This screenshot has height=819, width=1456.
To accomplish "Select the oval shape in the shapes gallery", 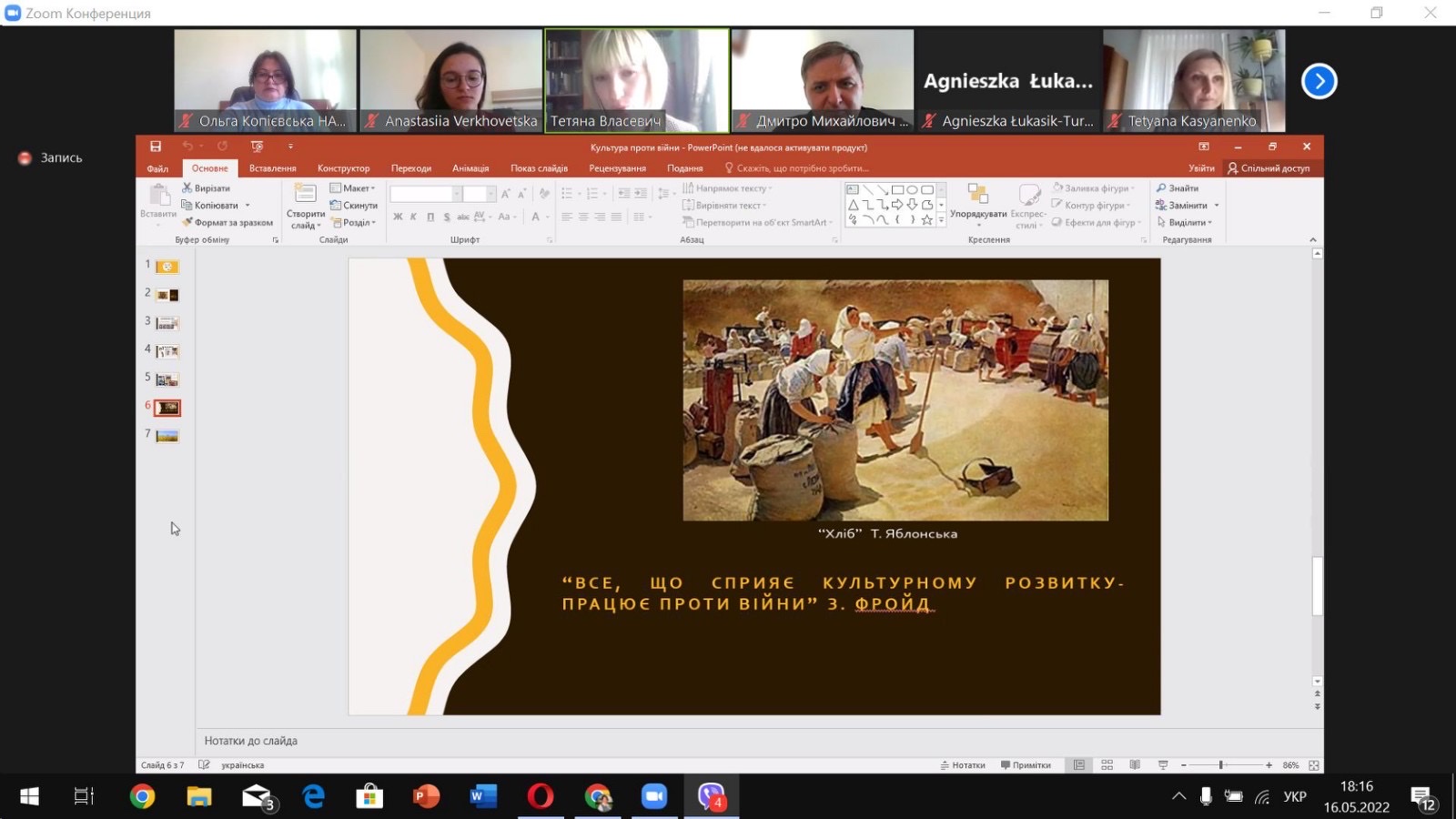I will point(912,190).
